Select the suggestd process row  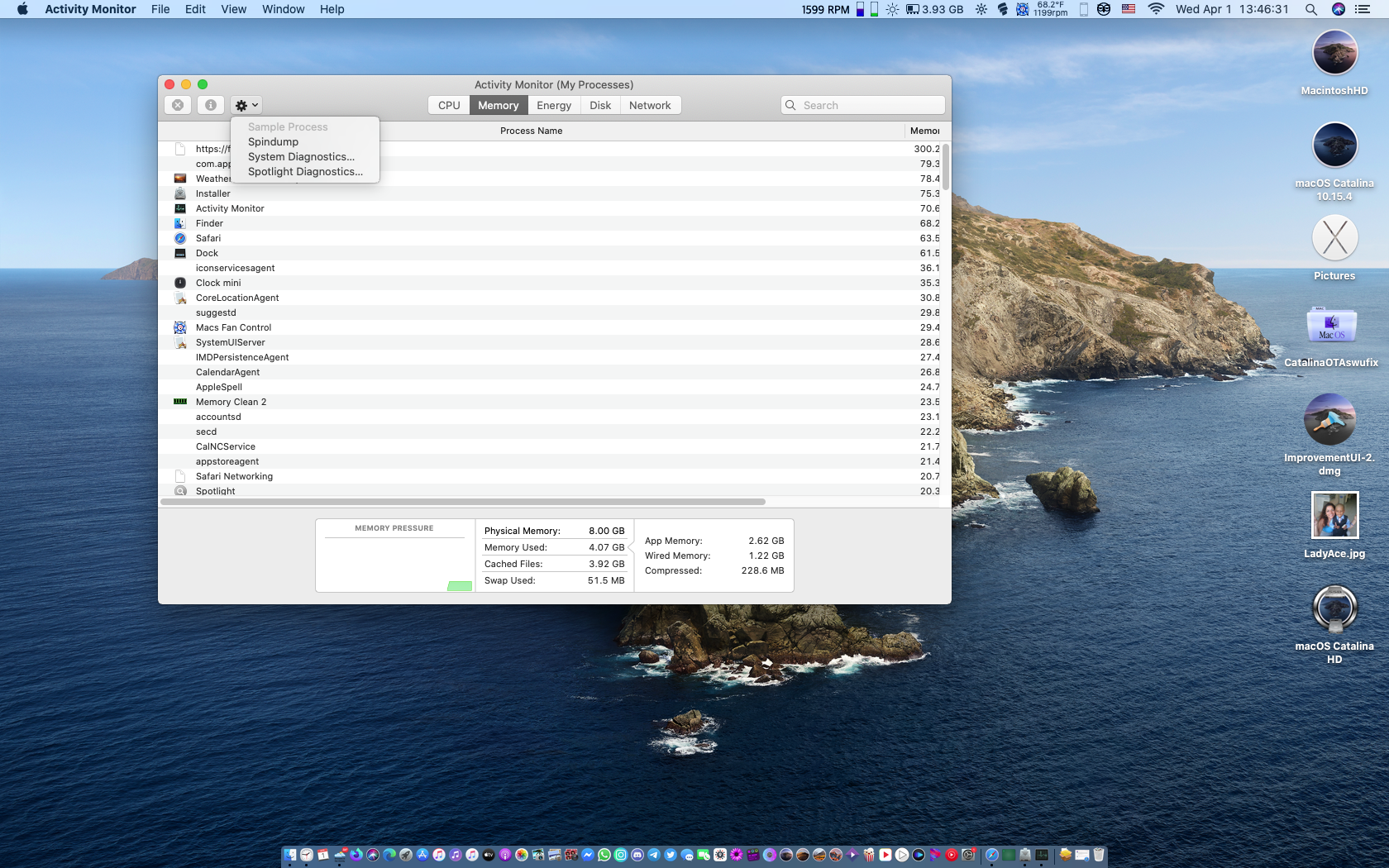click(550, 312)
